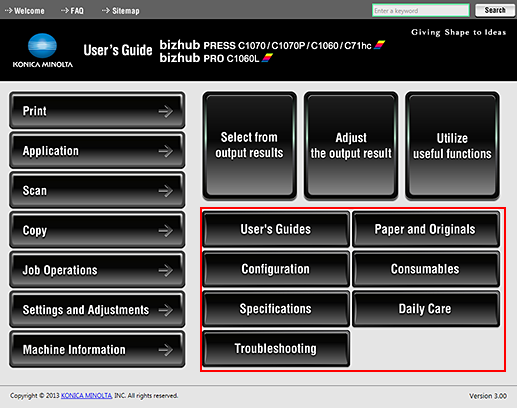Open the Daily Care button
This screenshot has height=408, width=517.
click(x=426, y=309)
